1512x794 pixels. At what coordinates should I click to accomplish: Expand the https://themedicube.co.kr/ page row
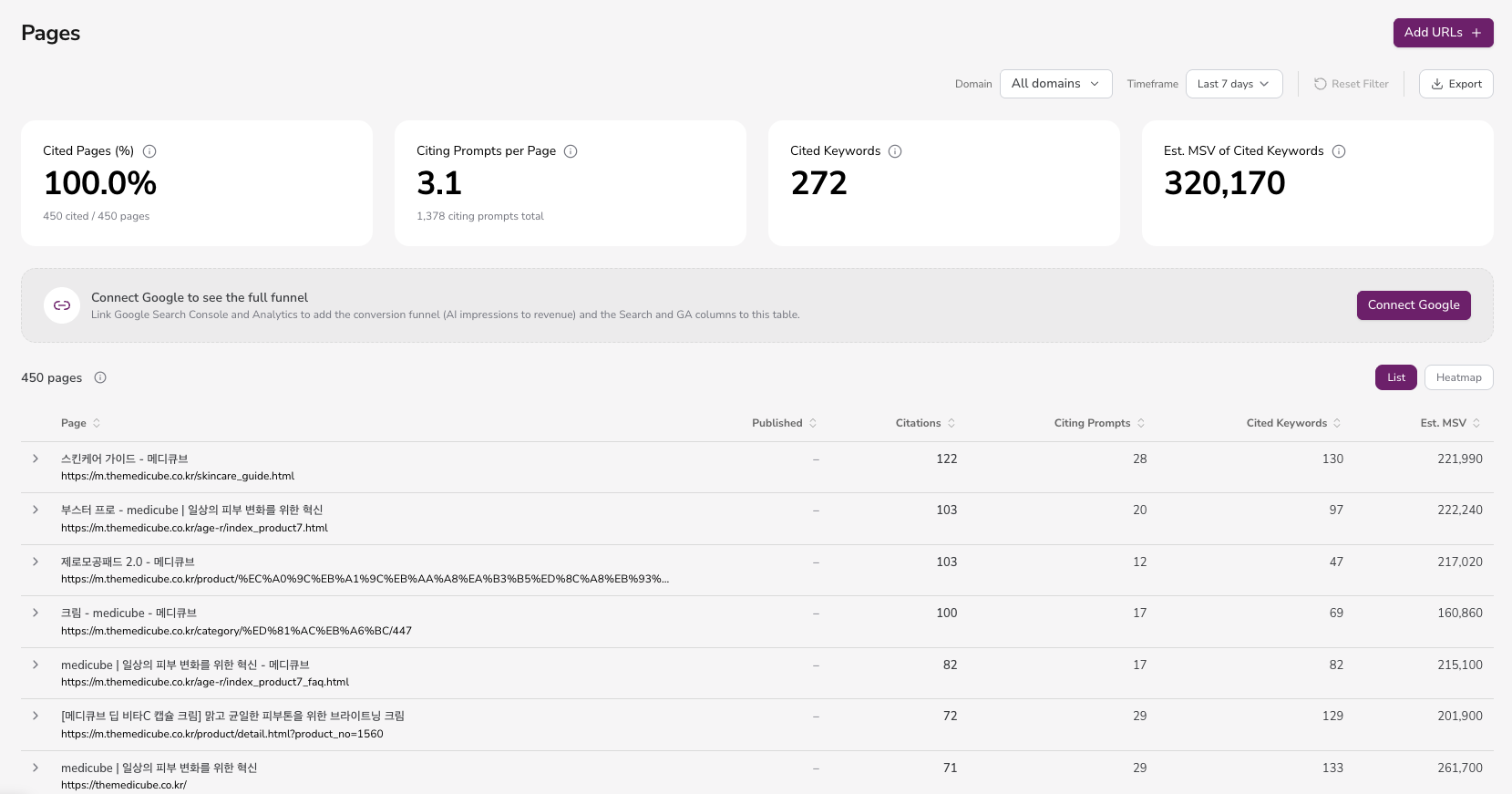tap(36, 768)
